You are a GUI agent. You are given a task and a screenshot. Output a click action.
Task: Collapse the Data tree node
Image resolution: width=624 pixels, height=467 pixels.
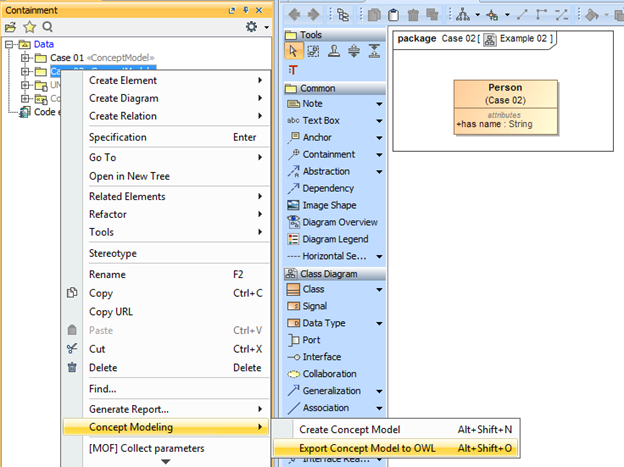(10, 45)
